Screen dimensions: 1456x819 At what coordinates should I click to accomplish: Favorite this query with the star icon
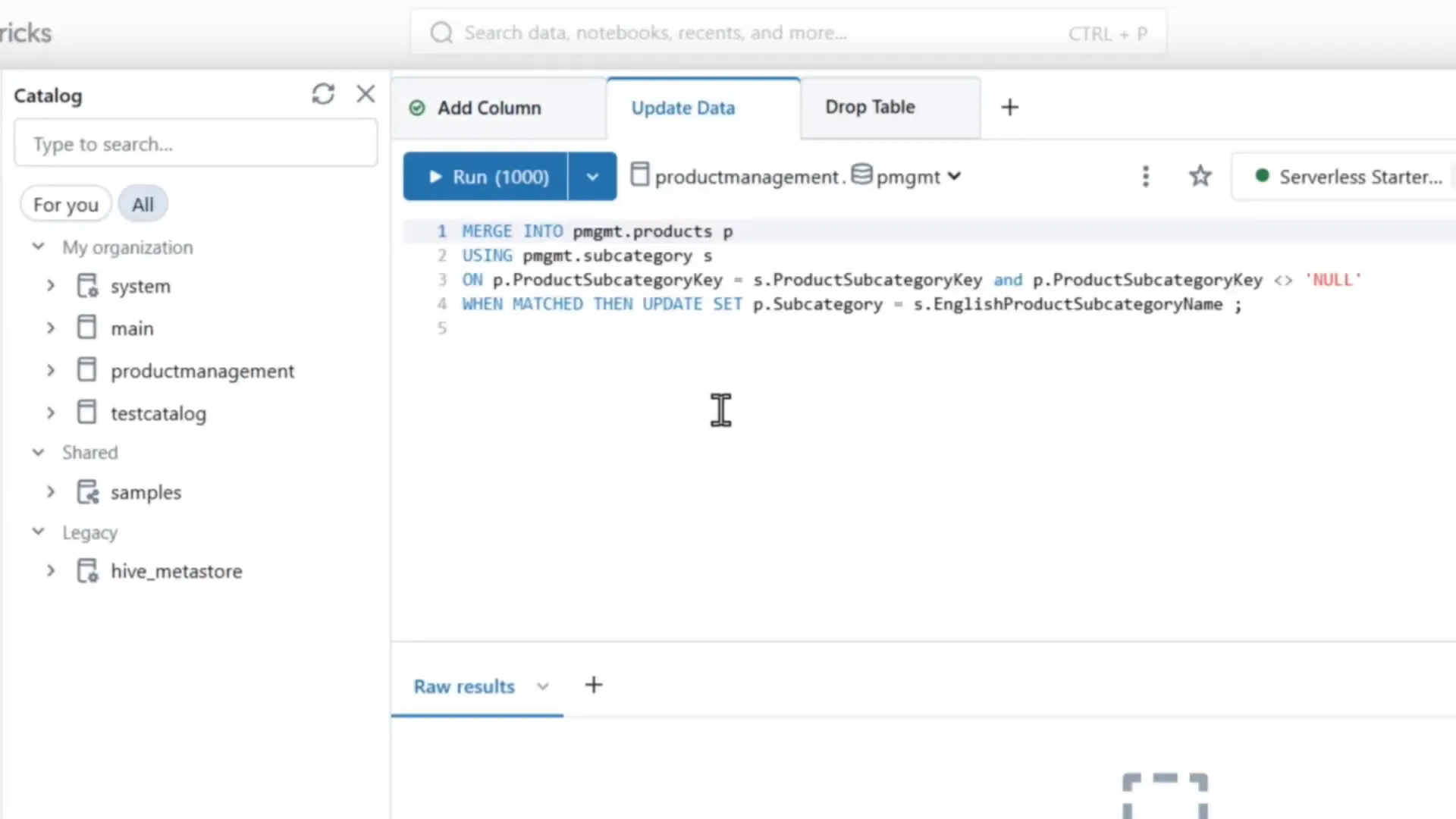pos(1200,176)
